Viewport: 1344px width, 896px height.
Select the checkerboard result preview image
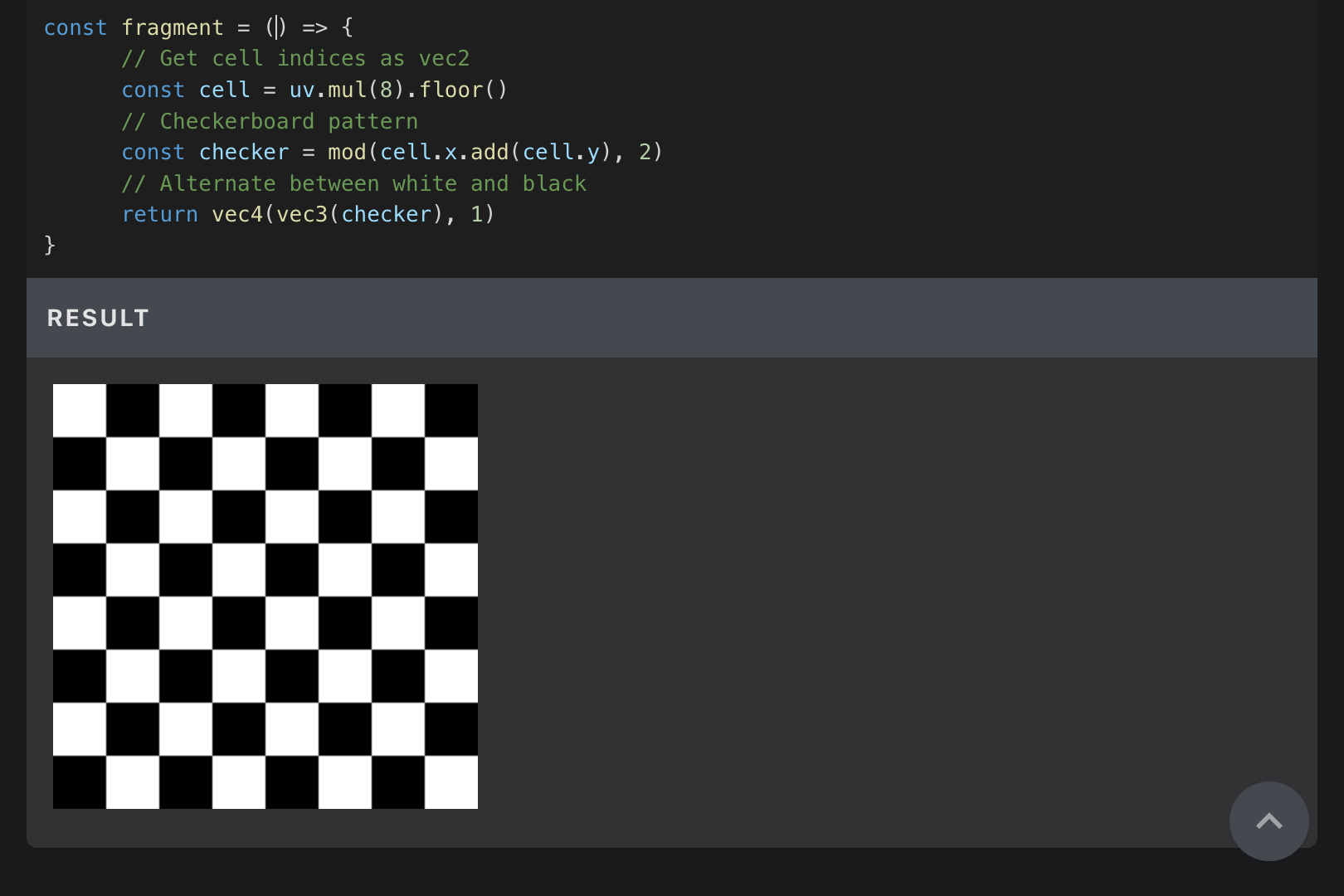pos(265,596)
